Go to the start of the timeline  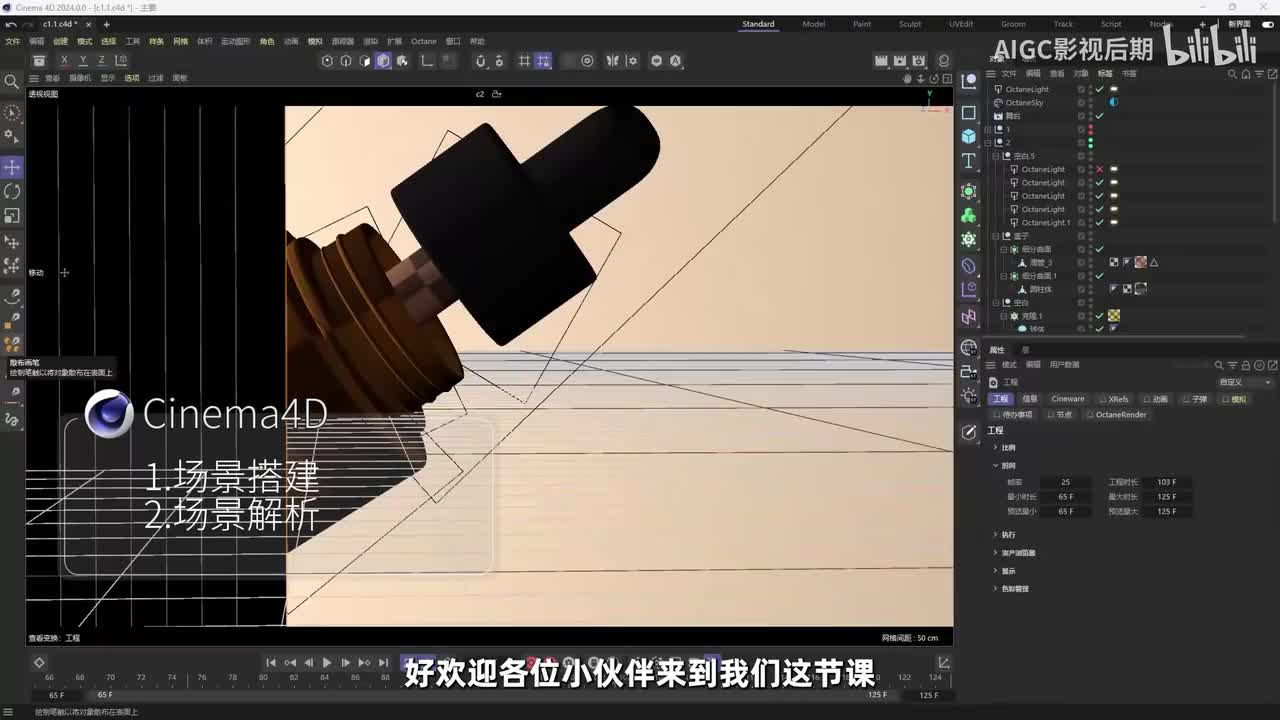click(x=271, y=662)
